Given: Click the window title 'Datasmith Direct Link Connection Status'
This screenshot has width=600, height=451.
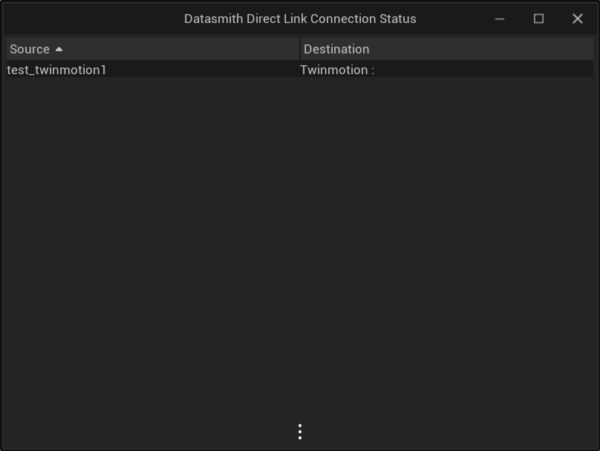Looking at the screenshot, I should click(300, 19).
